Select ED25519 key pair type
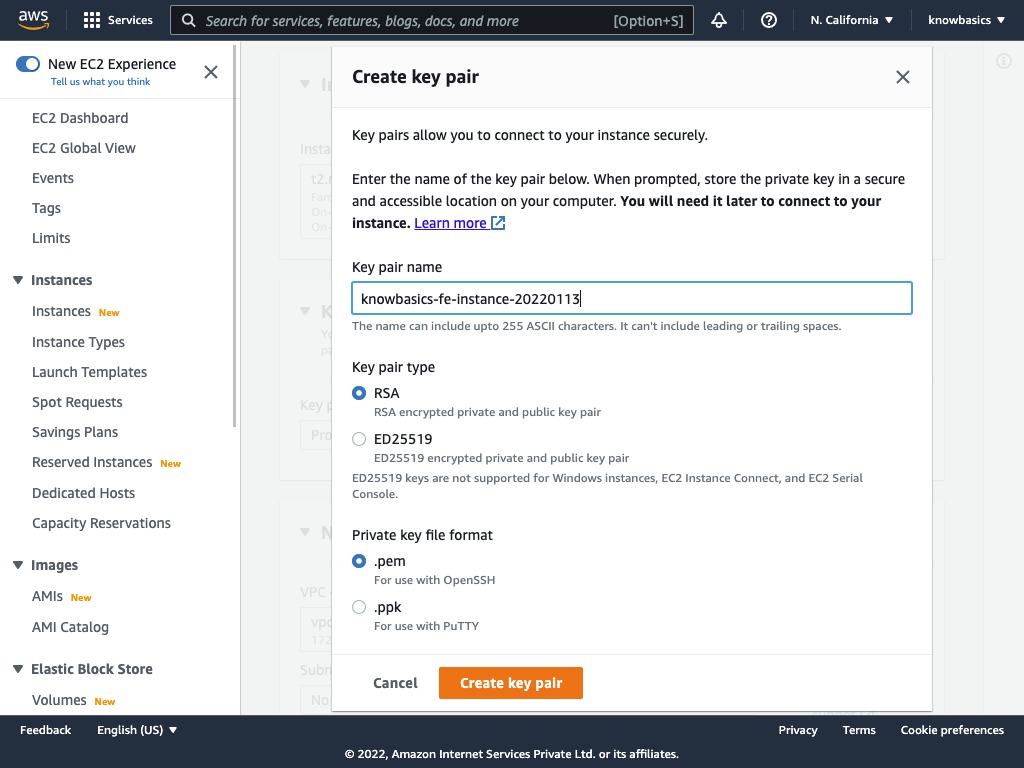Viewport: 1024px width, 768px height. 359,439
